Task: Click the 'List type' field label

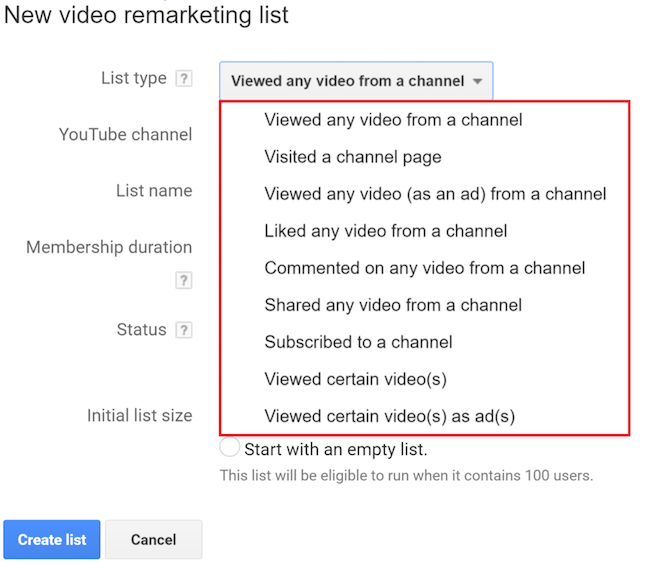Action: (134, 78)
